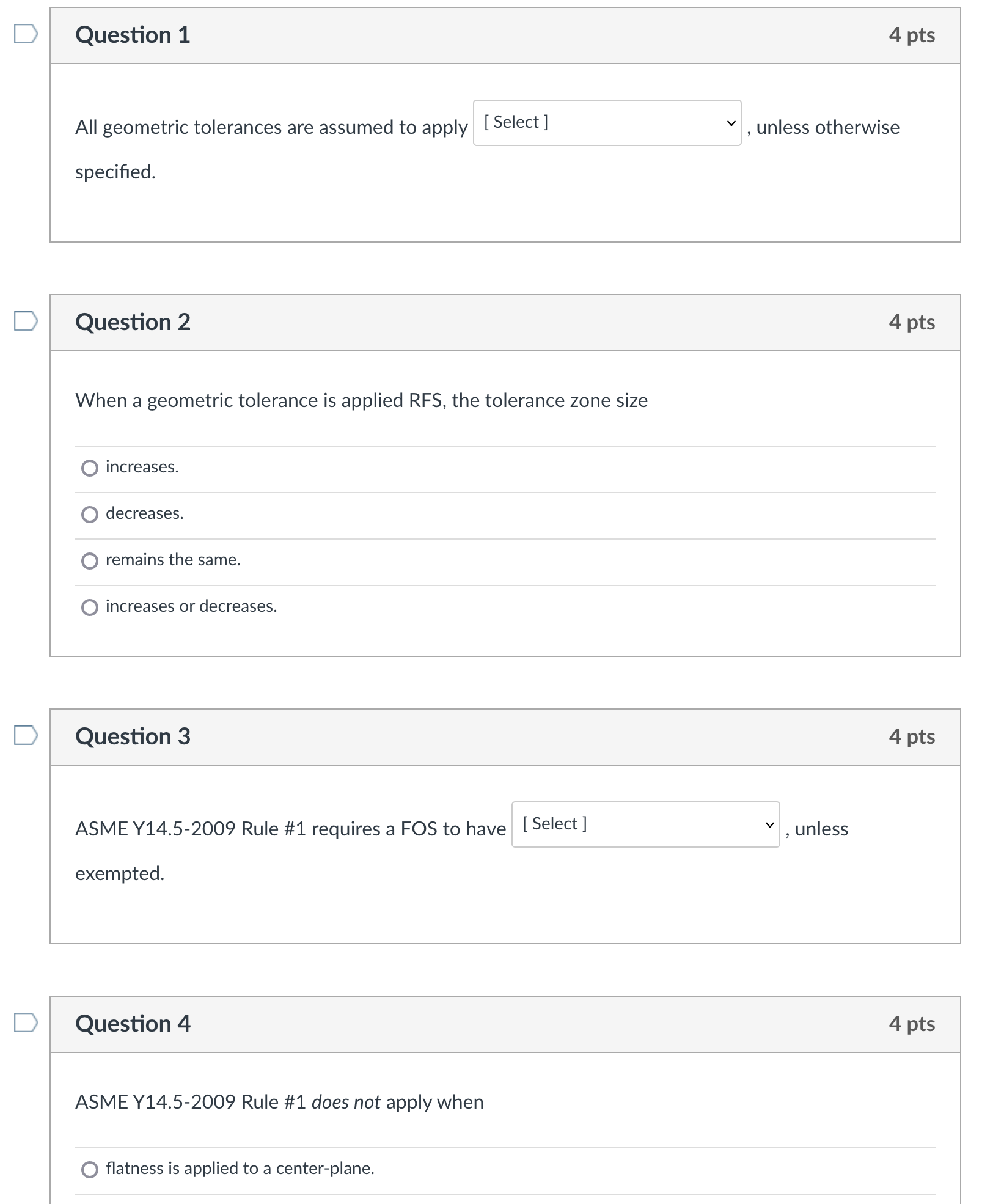Select the 'increases.' radio option
This screenshot has height=1204, width=1004.
coord(90,468)
